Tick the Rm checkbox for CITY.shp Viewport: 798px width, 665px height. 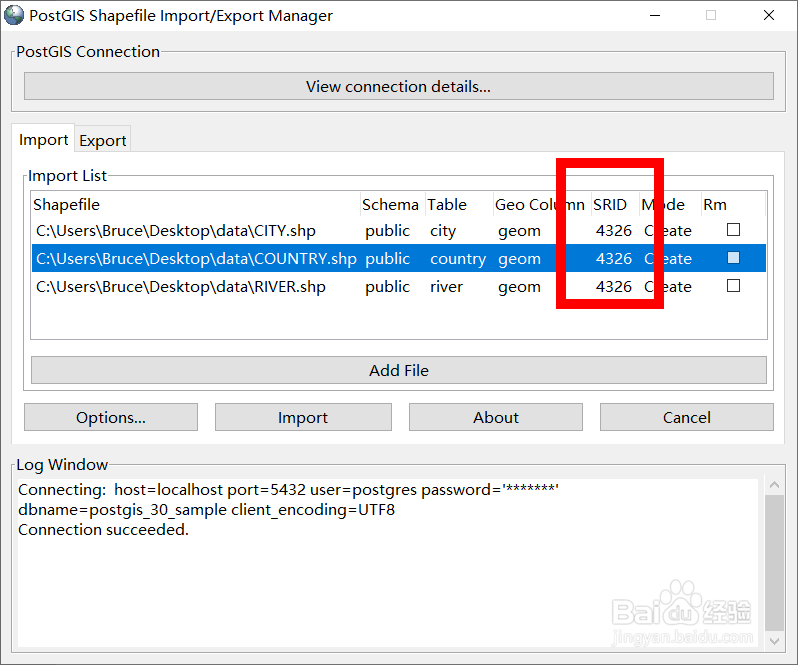(733, 230)
